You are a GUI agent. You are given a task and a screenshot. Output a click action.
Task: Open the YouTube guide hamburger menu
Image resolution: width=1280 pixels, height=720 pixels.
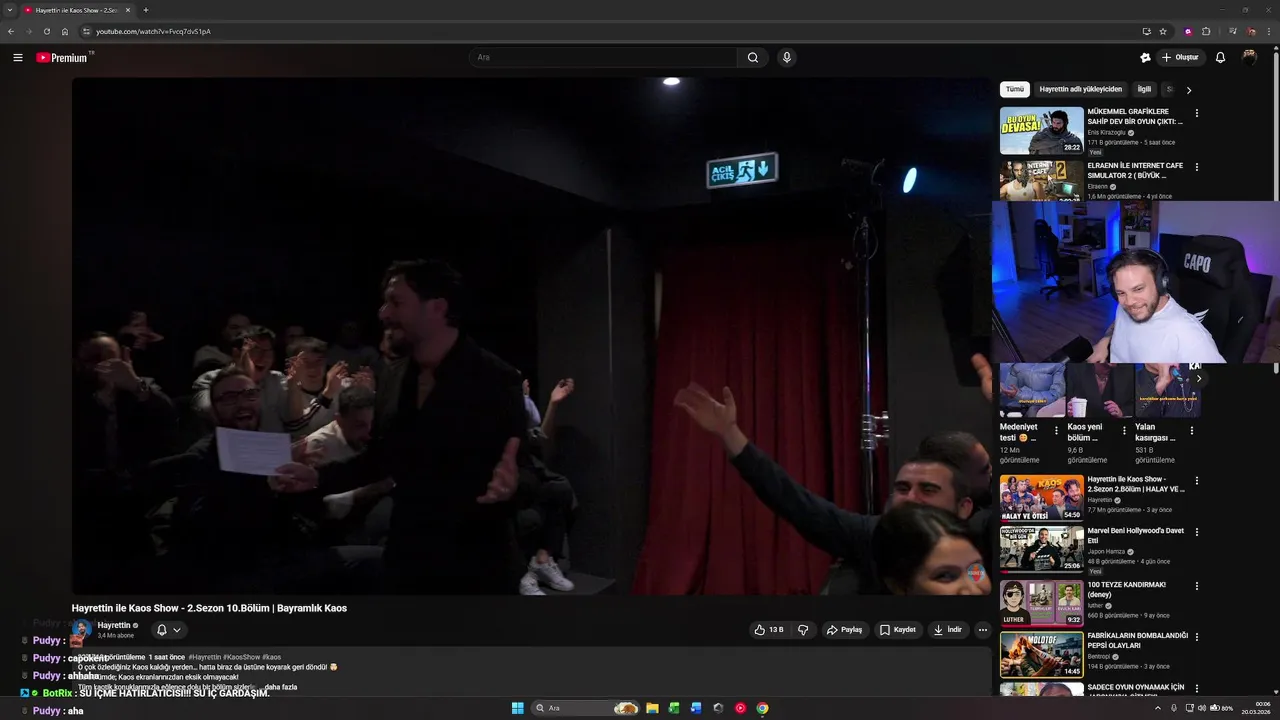18,58
